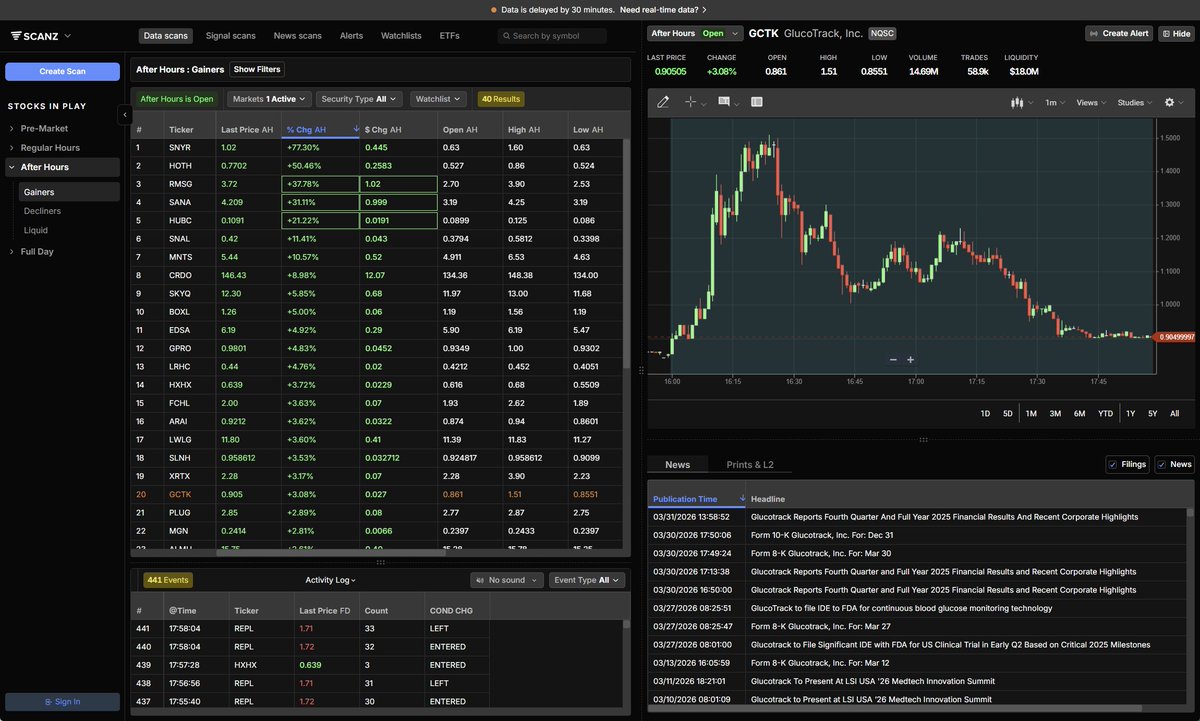Click the 40 Results badge
The width and height of the screenshot is (1200, 721).
point(501,99)
